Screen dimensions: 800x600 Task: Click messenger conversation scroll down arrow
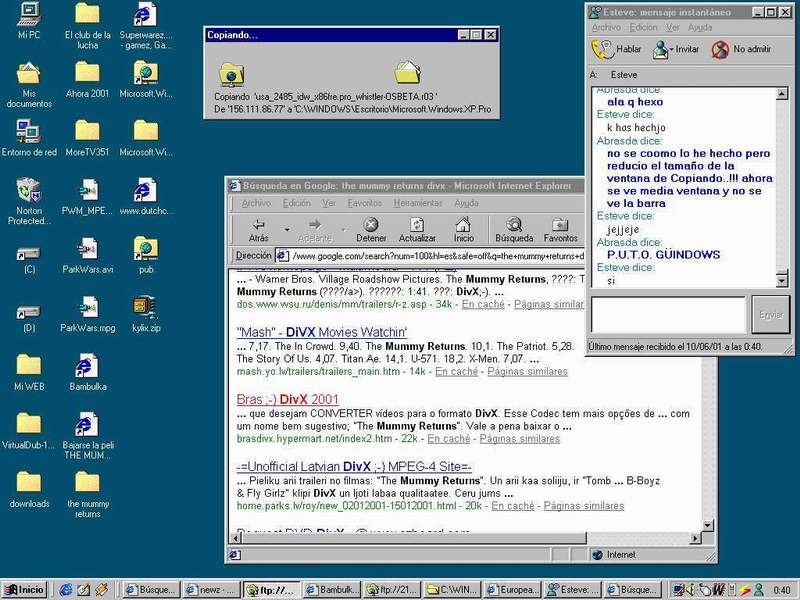click(782, 280)
